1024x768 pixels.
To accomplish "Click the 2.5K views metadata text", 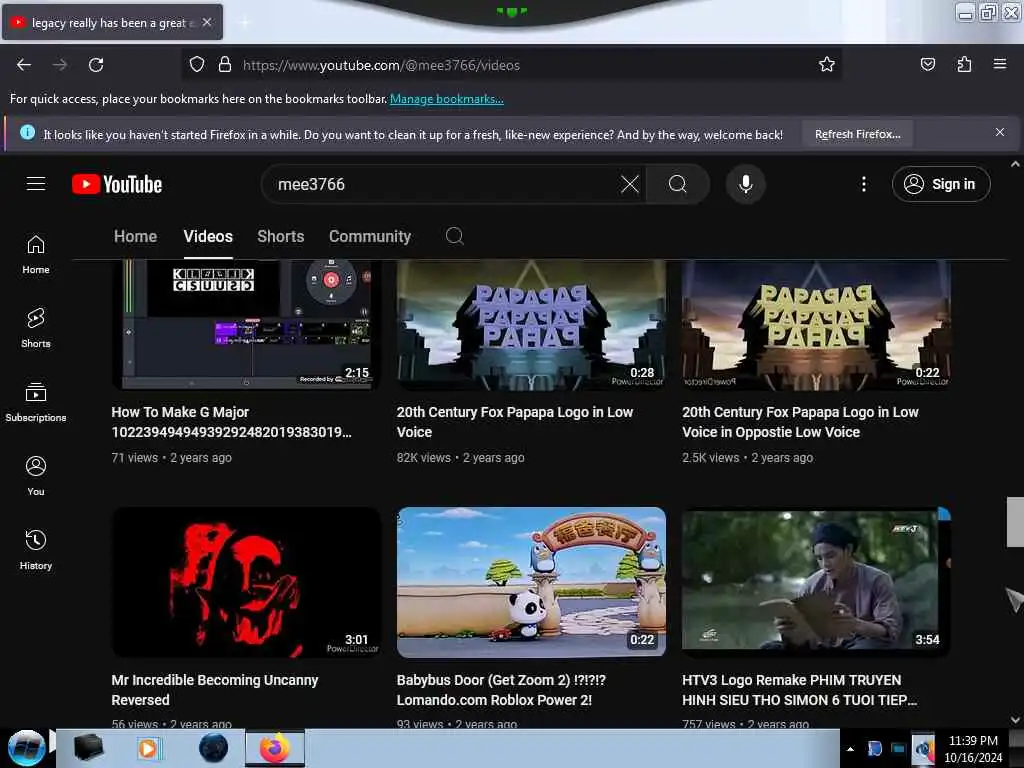I will 711,458.
